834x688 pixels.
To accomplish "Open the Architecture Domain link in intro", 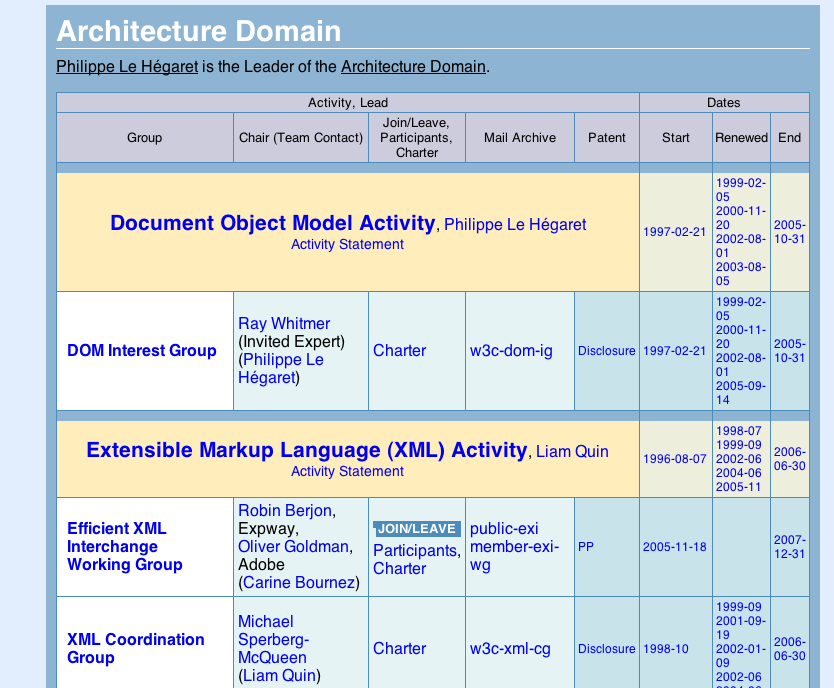I will click(413, 67).
